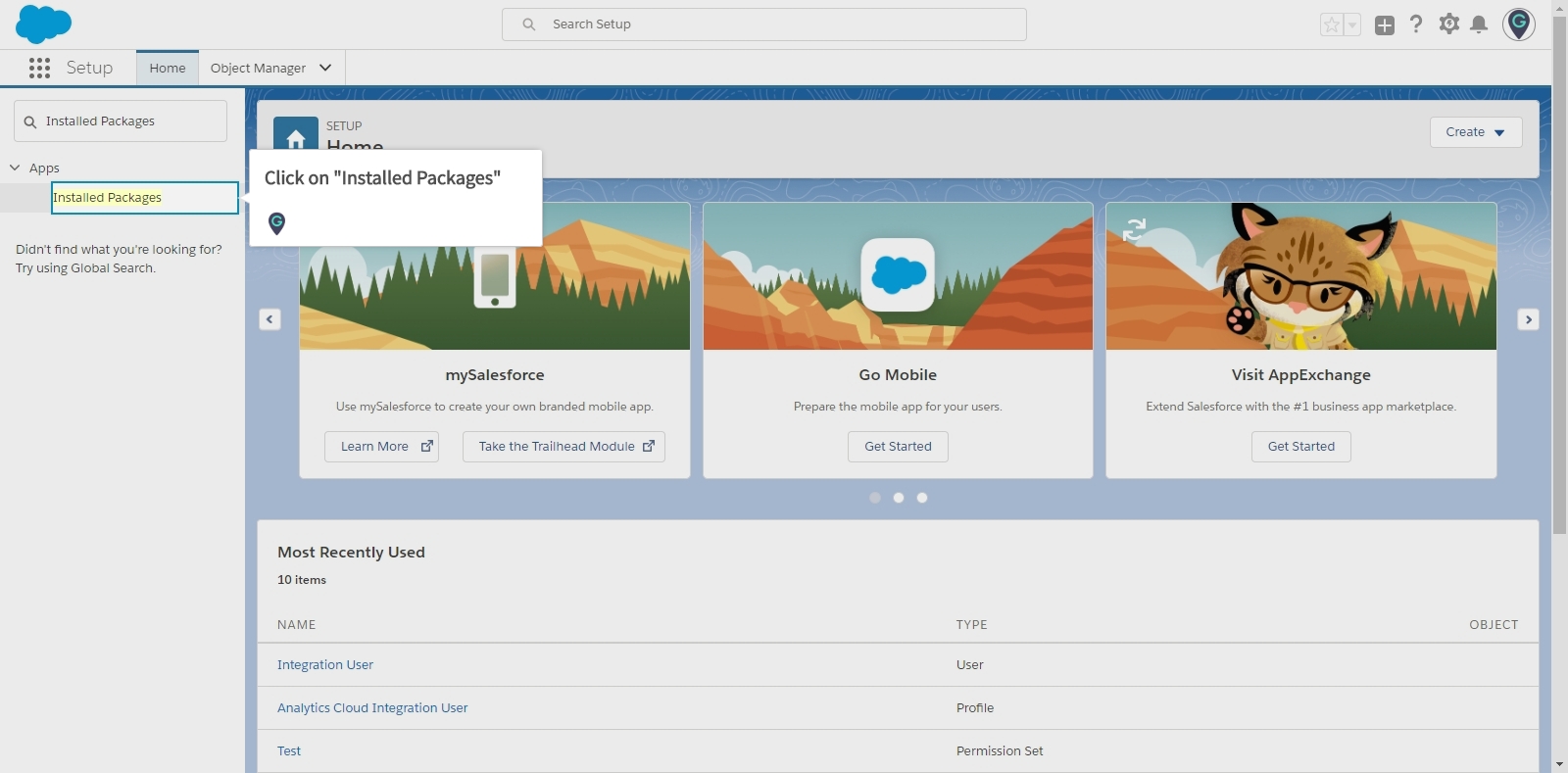Click the OBJECT column header

tap(1494, 624)
